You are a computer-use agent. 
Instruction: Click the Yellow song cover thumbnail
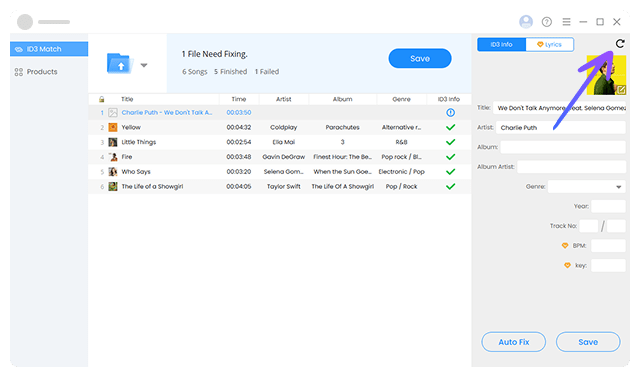point(113,127)
